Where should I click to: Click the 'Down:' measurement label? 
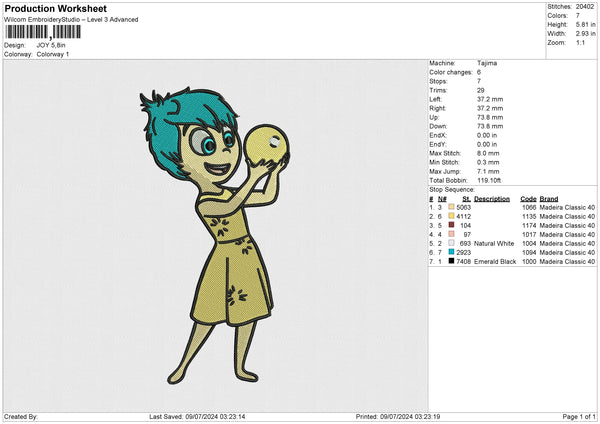[x=438, y=126]
